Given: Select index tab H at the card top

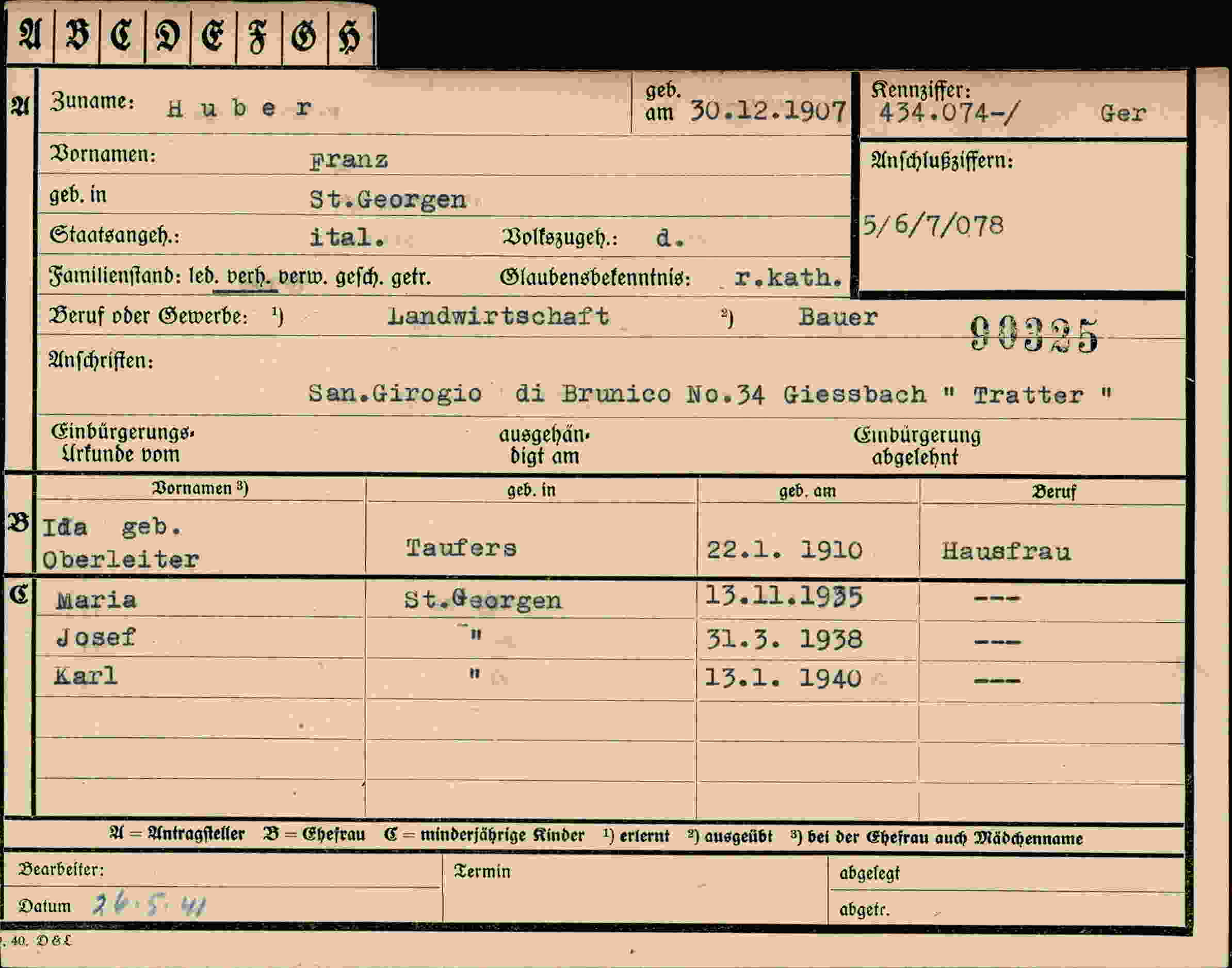Looking at the screenshot, I should pos(350,35).
